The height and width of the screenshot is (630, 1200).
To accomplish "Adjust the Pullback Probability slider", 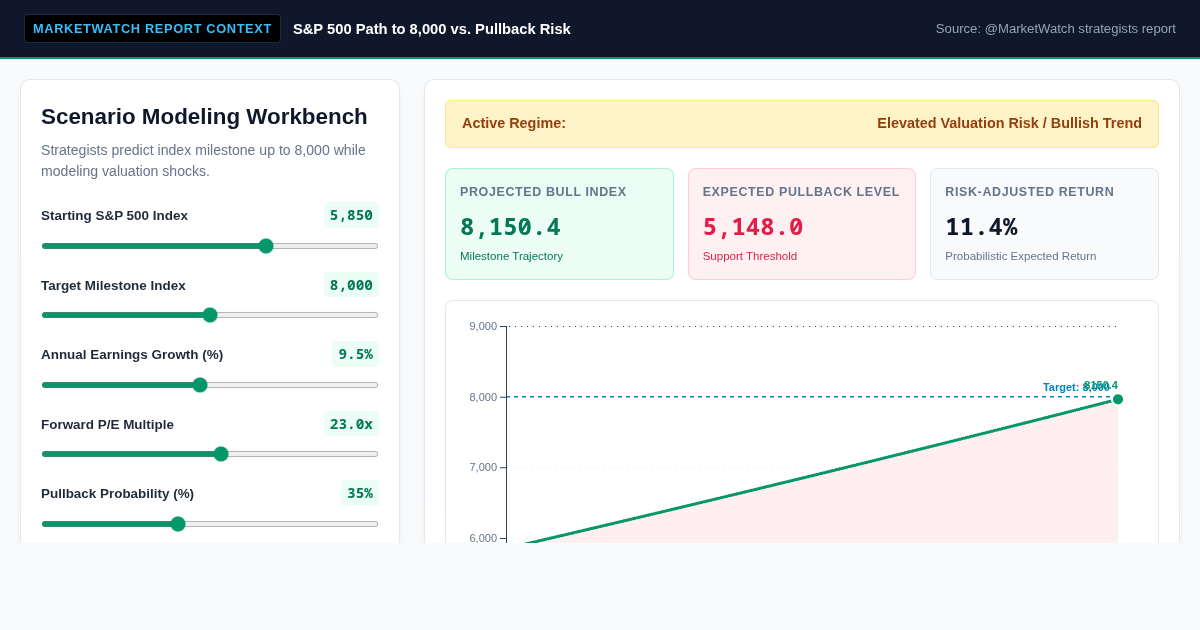I will tap(210, 524).
